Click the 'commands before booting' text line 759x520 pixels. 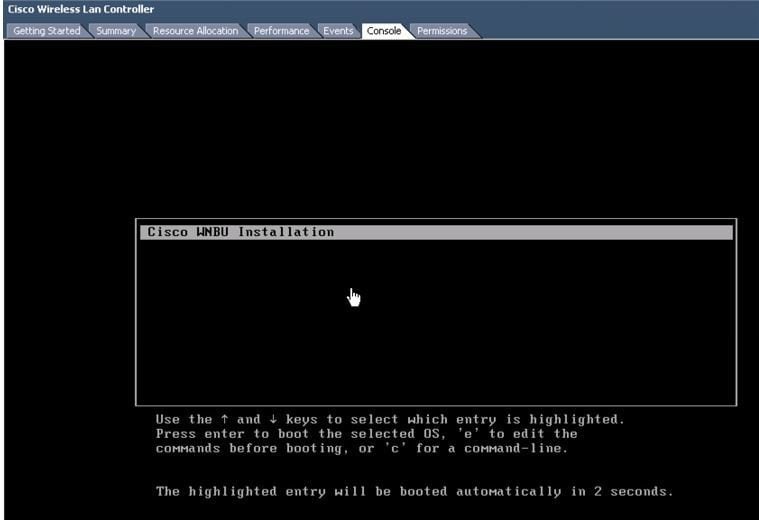click(362, 448)
